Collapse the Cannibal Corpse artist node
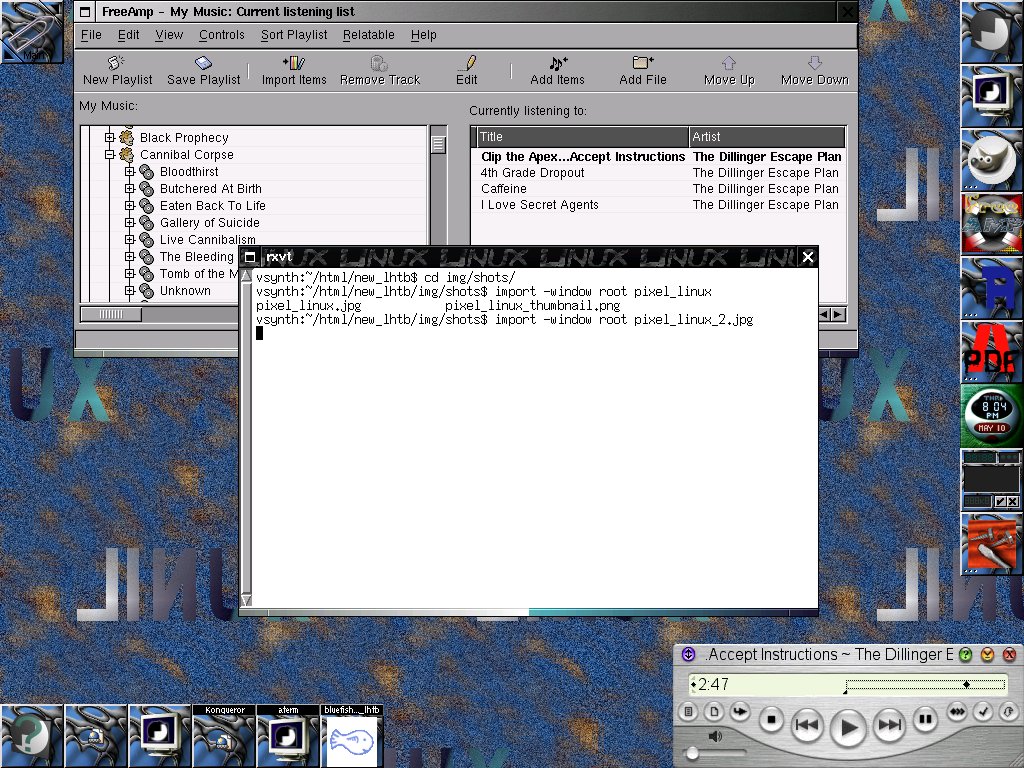This screenshot has width=1024, height=768. pyautogui.click(x=110, y=155)
